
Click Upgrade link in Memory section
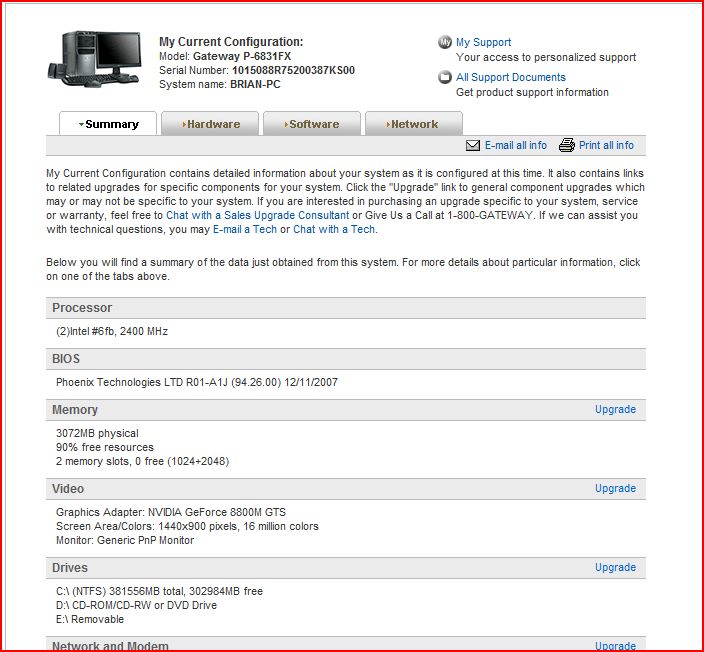(615, 410)
